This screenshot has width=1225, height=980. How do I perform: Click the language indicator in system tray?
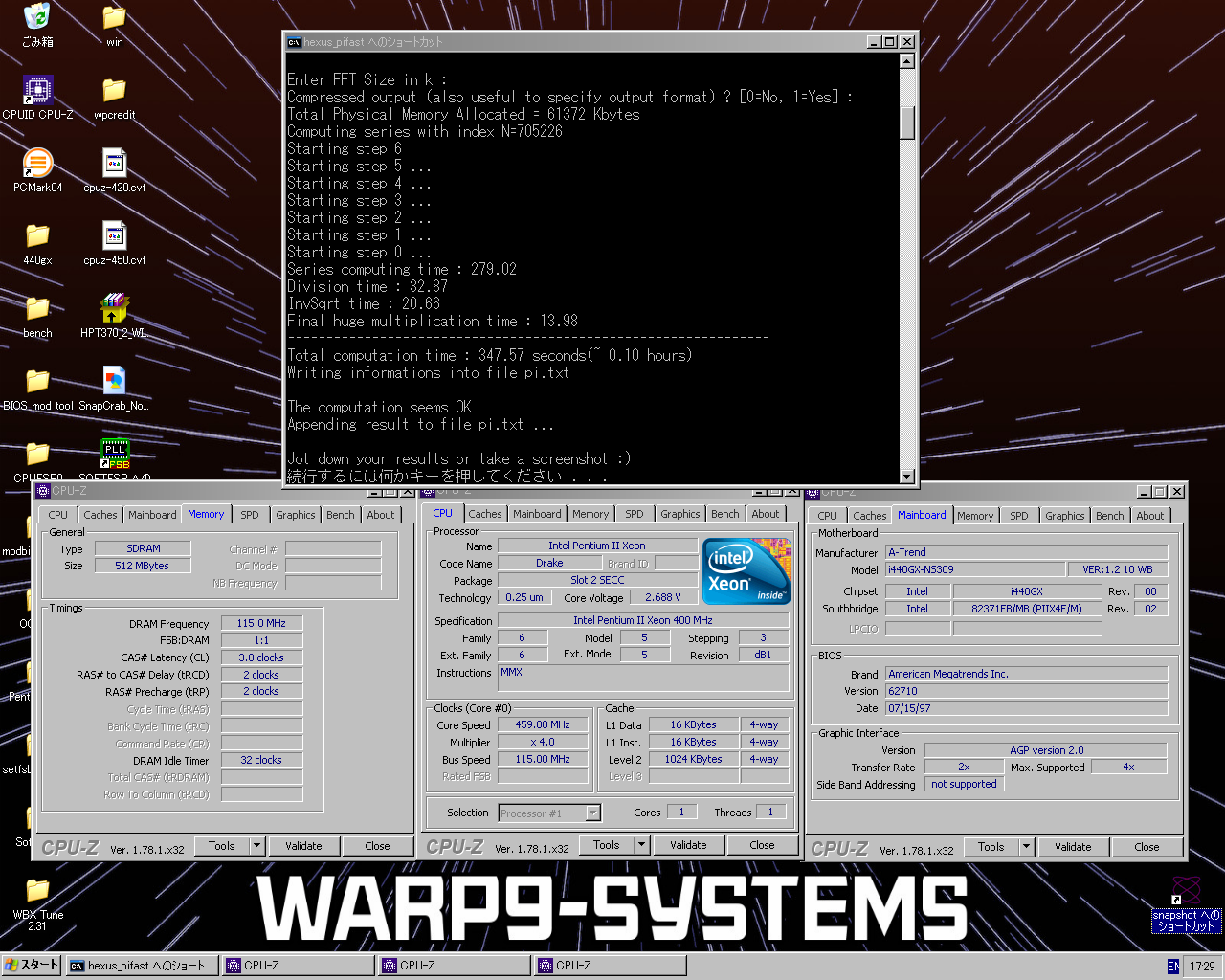coord(1173,966)
